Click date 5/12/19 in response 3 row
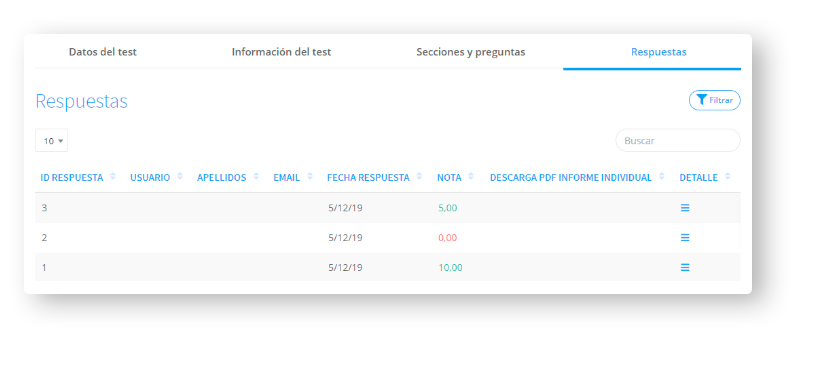The image size is (835, 368). pyautogui.click(x=346, y=208)
